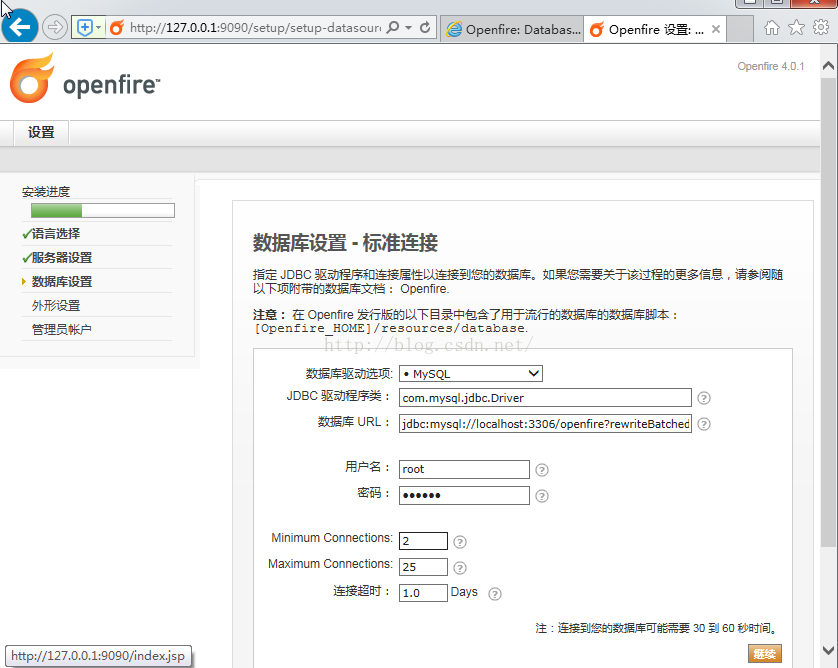Click the 服务器设置 sidebar step
The height and width of the screenshot is (668, 838).
(61, 258)
